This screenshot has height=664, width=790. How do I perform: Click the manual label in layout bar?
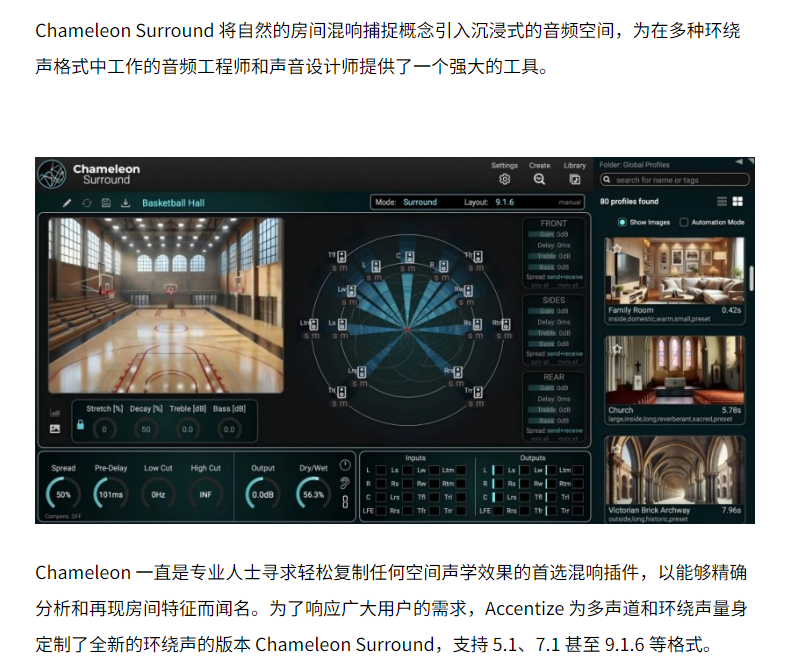(569, 203)
